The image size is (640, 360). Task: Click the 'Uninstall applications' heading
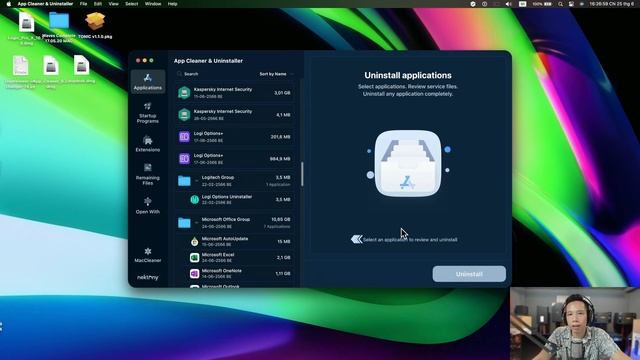(x=408, y=75)
